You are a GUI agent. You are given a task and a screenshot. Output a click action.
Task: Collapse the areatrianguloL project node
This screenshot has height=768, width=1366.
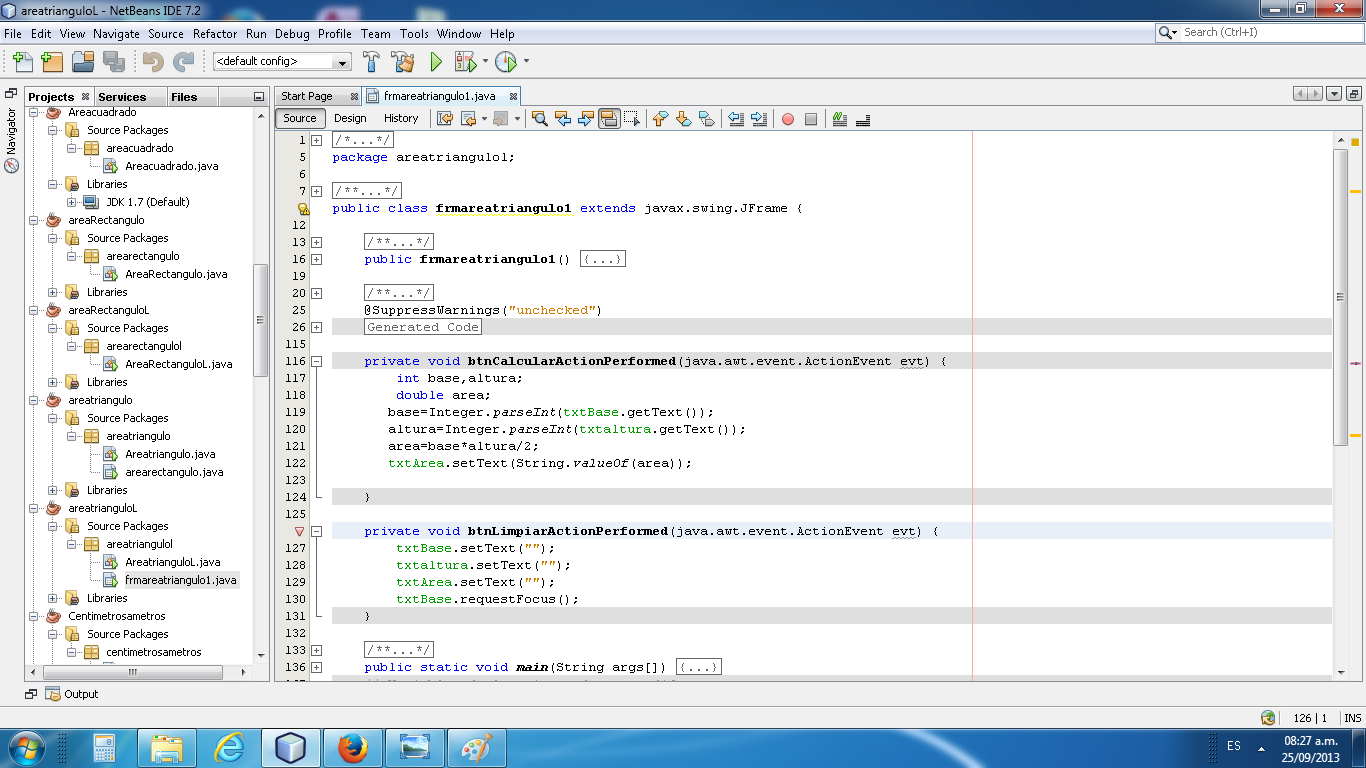tap(31, 507)
